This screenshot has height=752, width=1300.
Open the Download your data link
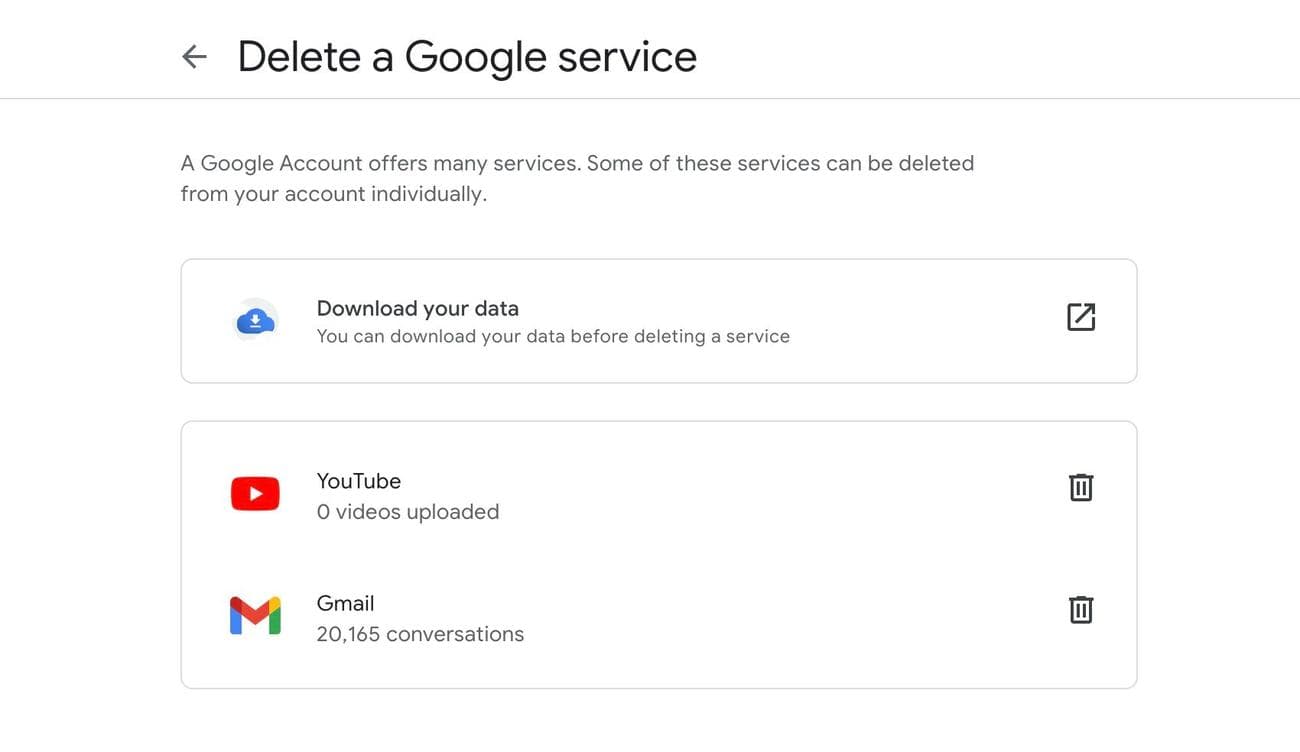[x=417, y=308]
